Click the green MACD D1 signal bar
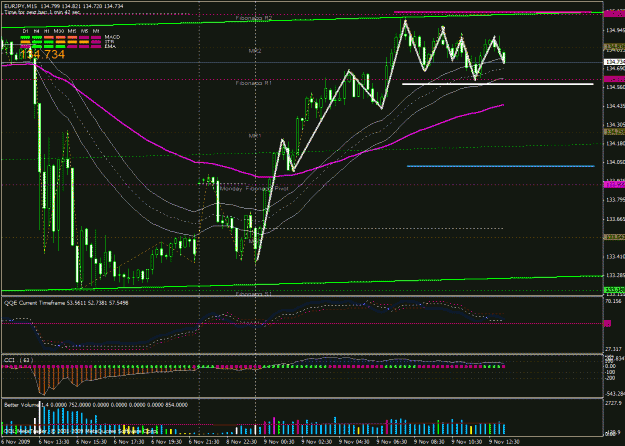 pyautogui.click(x=25, y=37)
